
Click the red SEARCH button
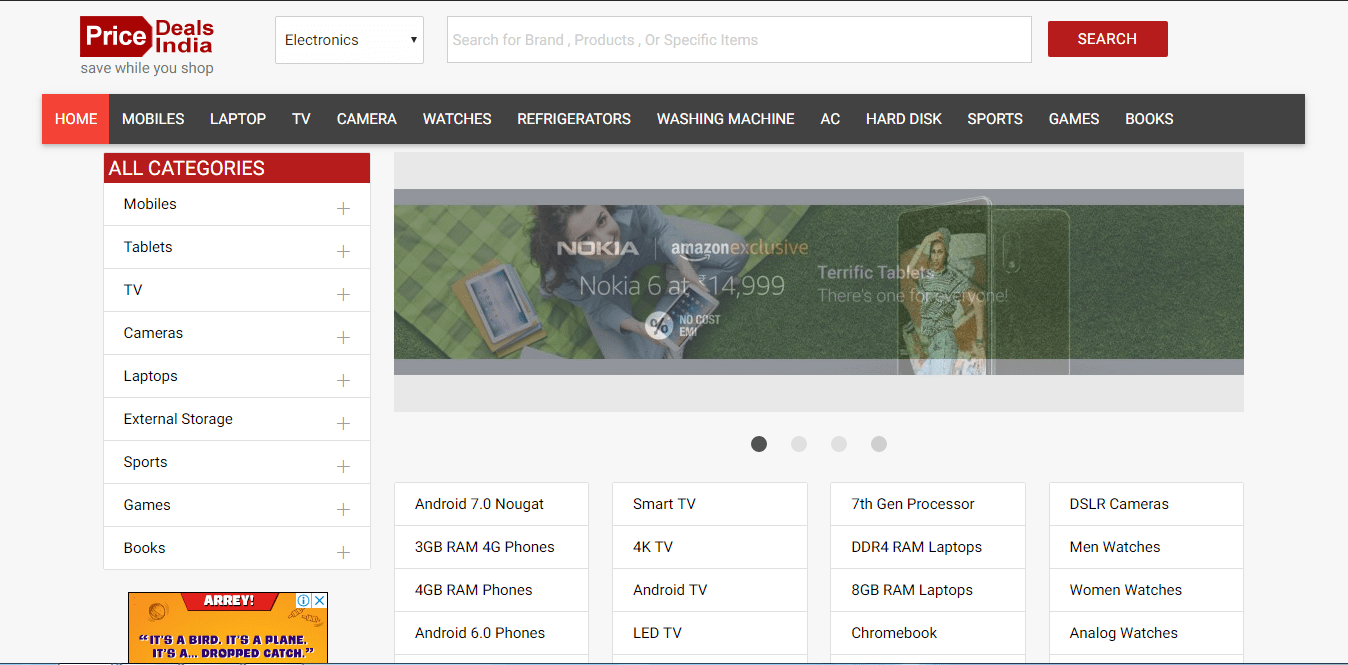coord(1107,39)
